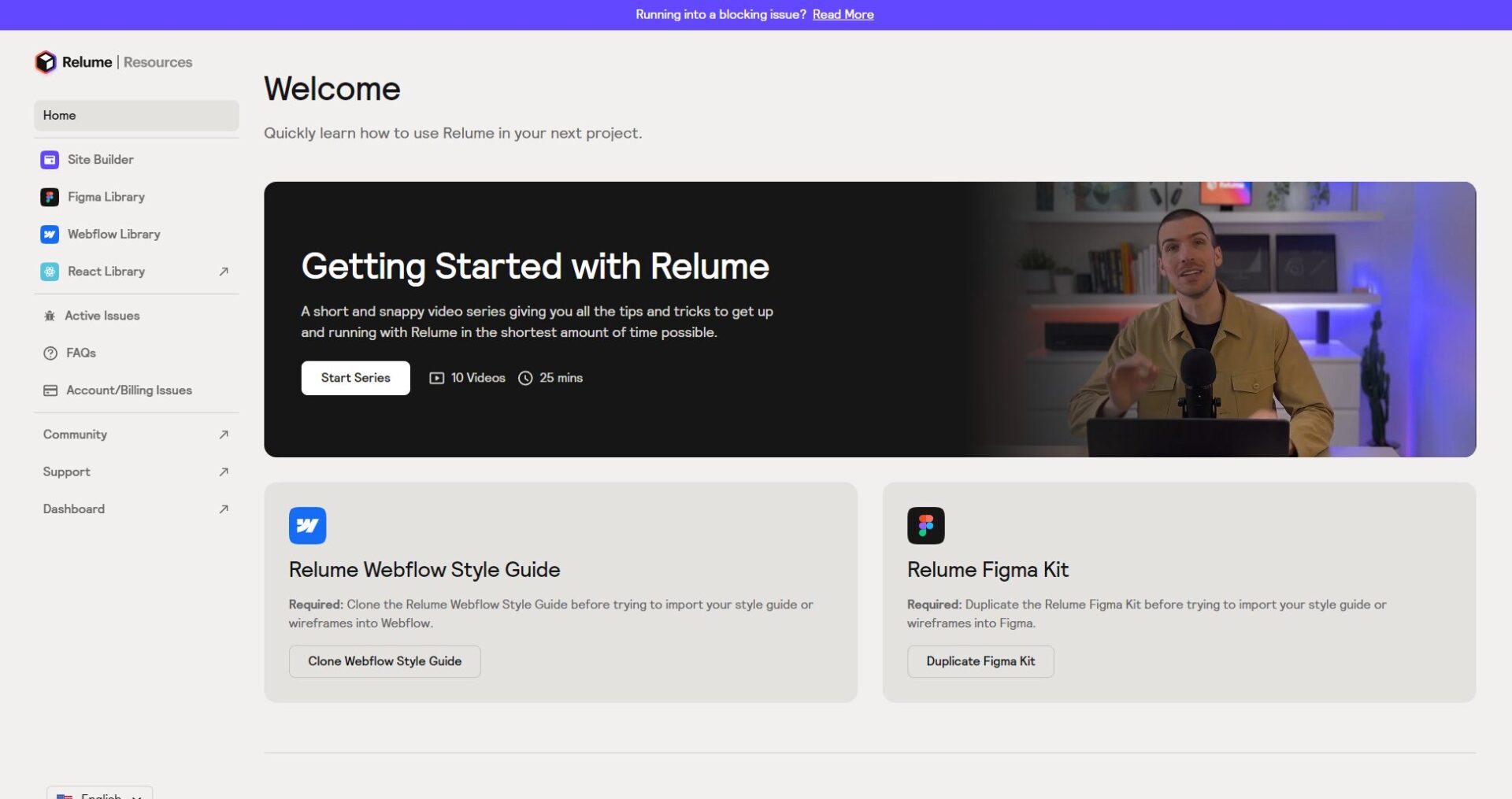Click the React Library atom icon
Viewport: 1512px width, 799px height.
[50, 272]
